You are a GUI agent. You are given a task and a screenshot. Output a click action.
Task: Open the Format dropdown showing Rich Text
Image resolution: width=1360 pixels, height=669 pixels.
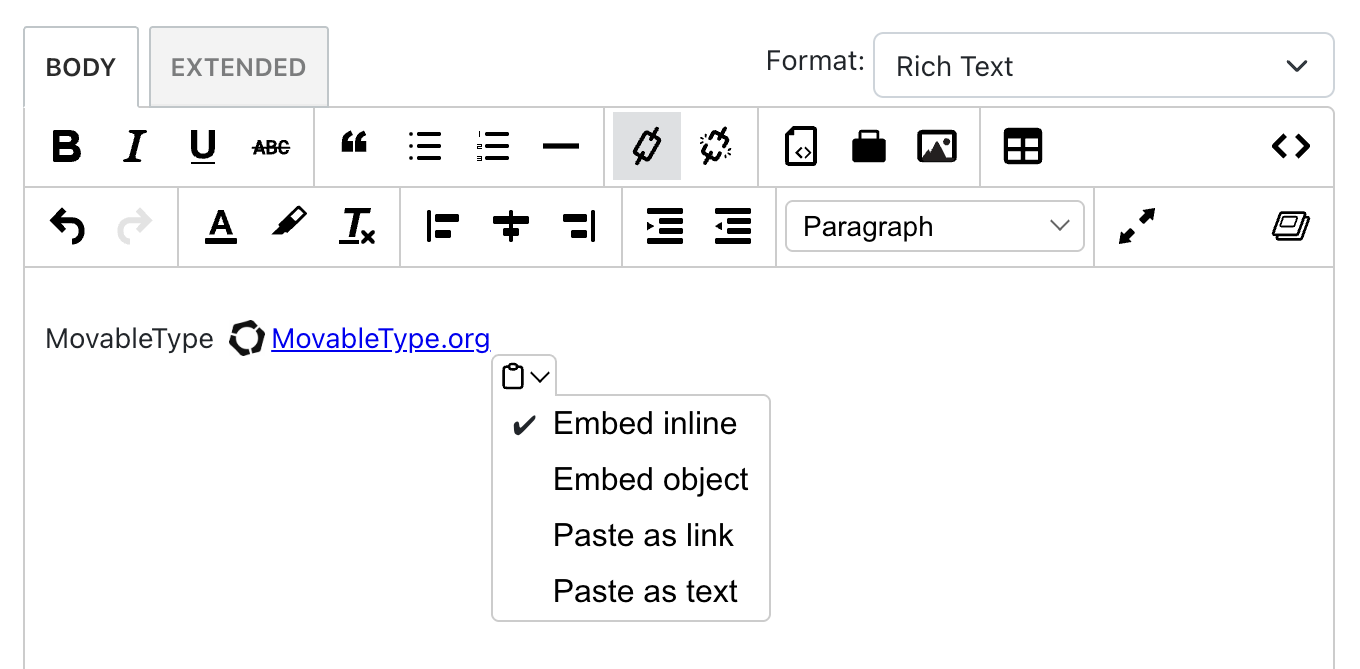(1103, 66)
